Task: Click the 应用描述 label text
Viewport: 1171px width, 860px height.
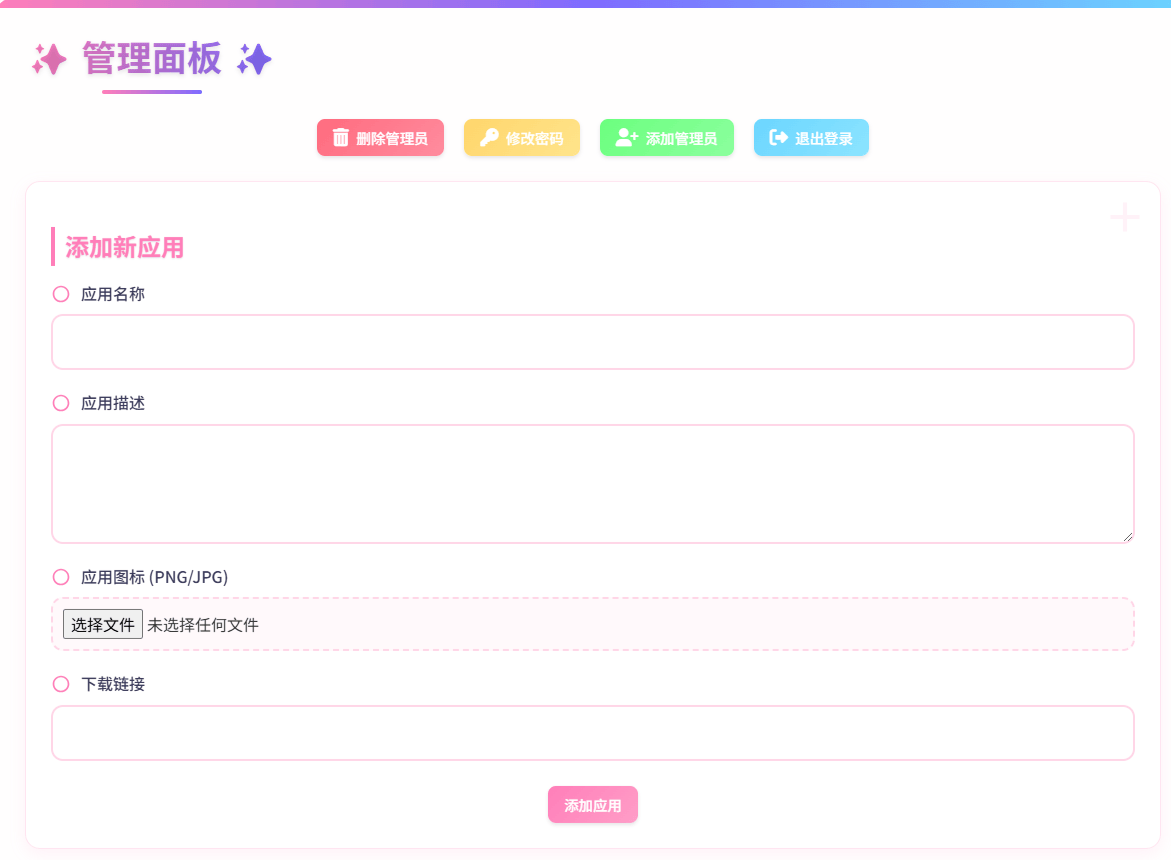Action: pos(113,403)
